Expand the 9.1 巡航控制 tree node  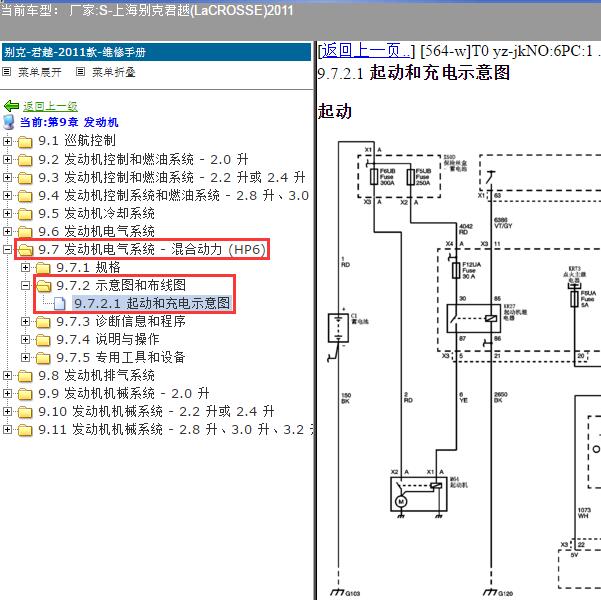coord(7,141)
